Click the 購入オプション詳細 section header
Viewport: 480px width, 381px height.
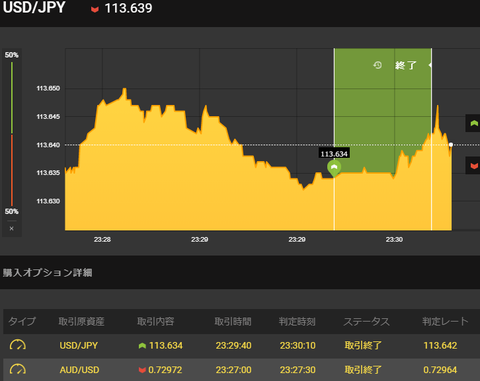48,273
